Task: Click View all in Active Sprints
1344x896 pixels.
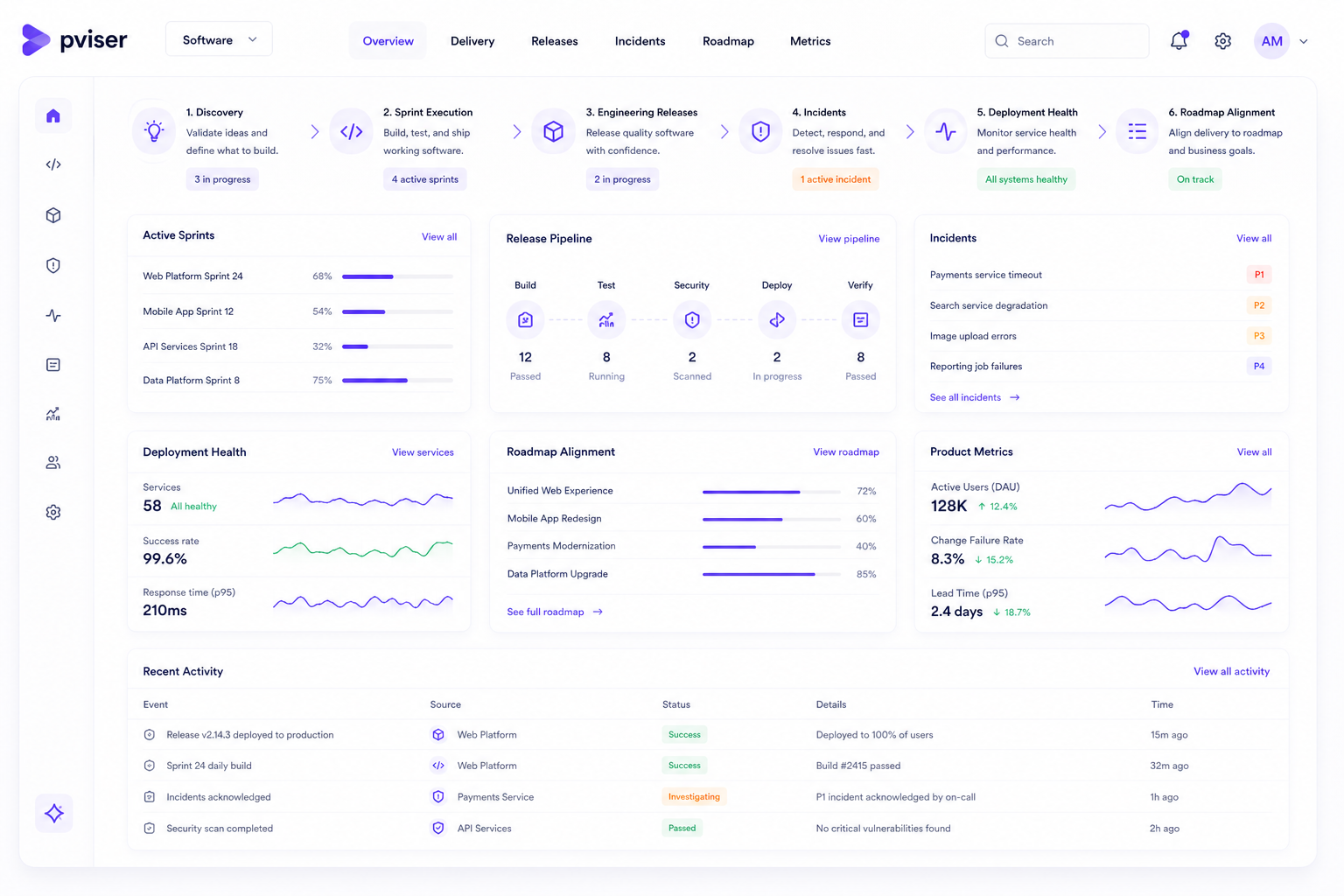Action: pos(439,237)
